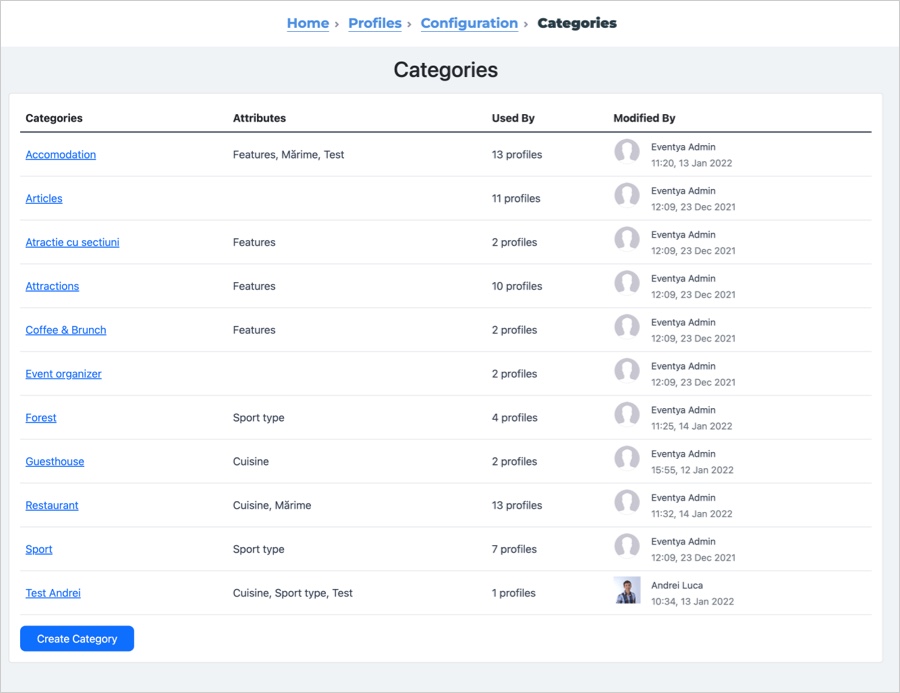The height and width of the screenshot is (693, 900).
Task: Click the avatar icon in Accomodation row
Action: pos(627,152)
